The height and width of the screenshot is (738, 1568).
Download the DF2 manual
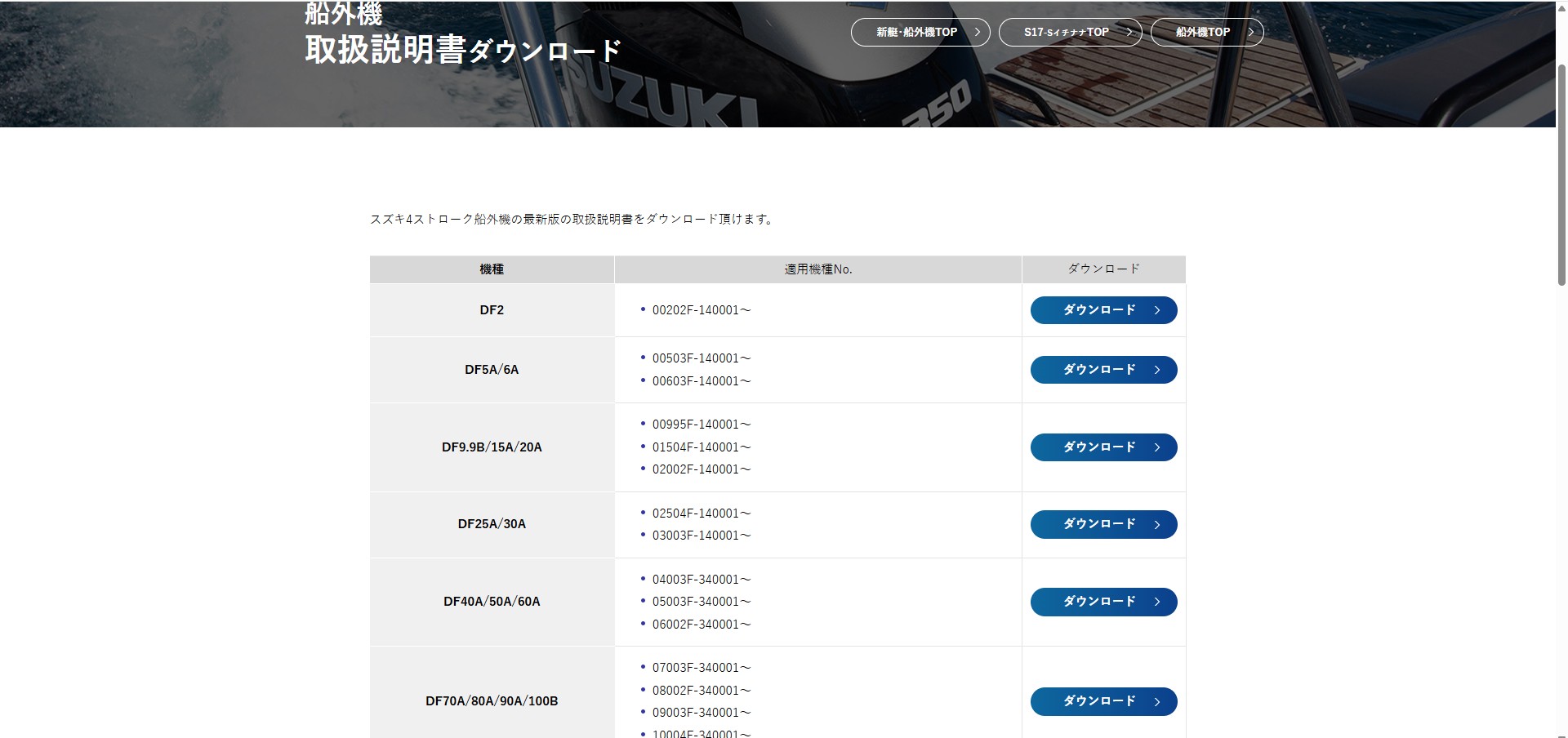click(x=1102, y=310)
